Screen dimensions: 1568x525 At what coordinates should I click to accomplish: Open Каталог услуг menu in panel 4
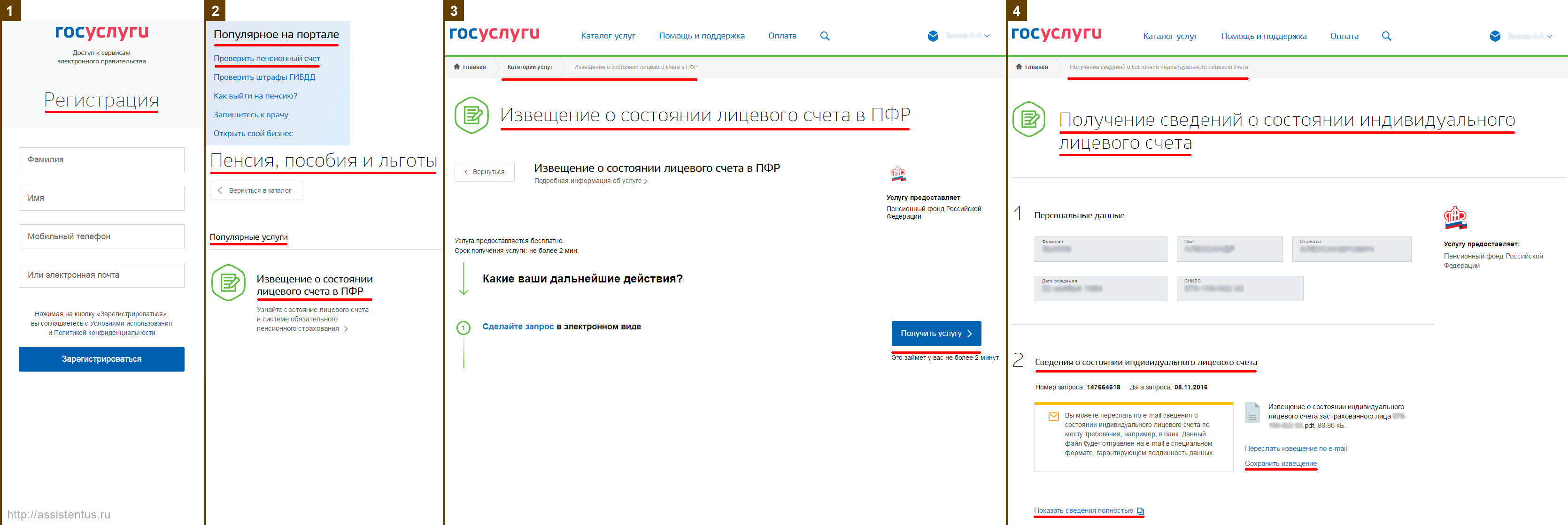click(1170, 36)
